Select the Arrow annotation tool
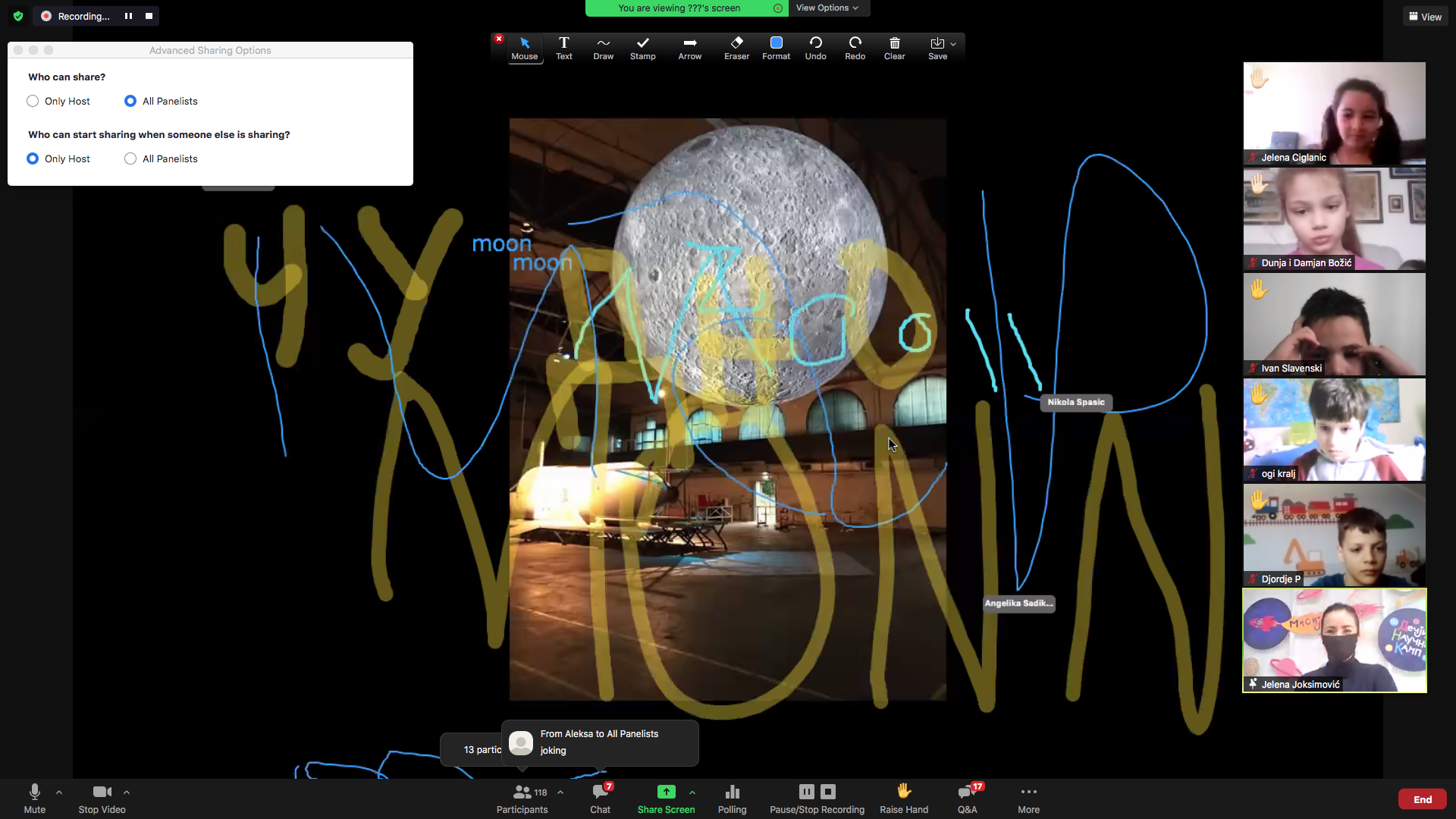This screenshot has height=819, width=1456. tap(689, 49)
